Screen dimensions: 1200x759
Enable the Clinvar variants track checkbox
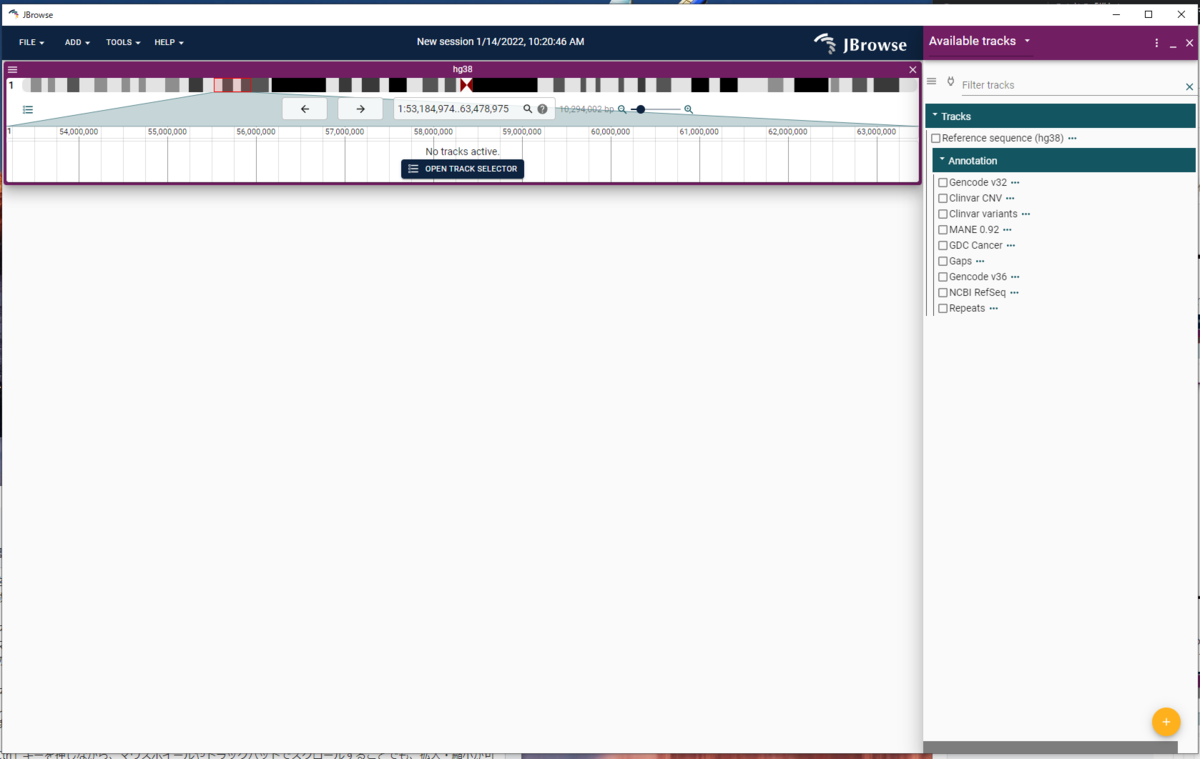pyautogui.click(x=943, y=214)
